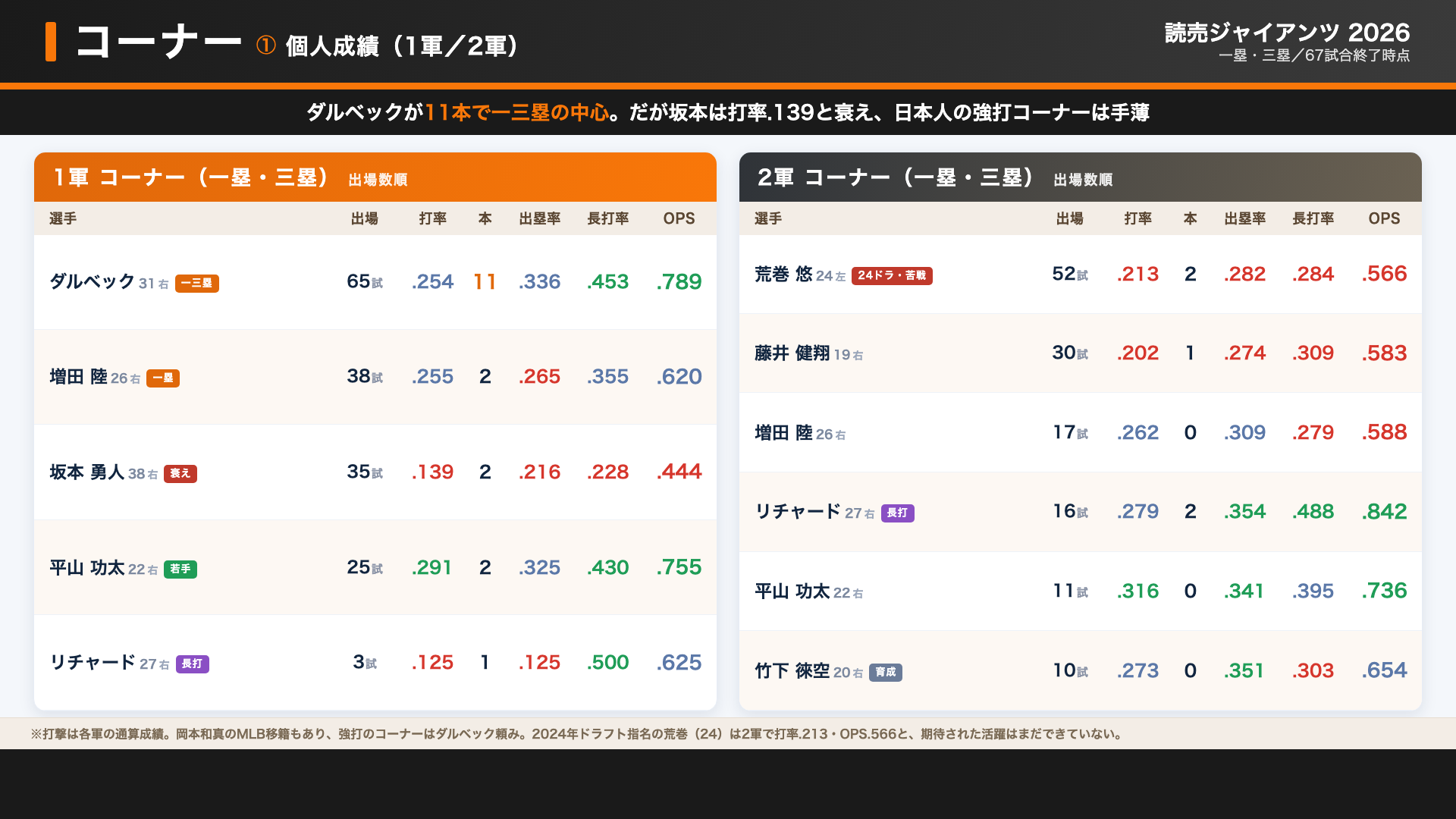Viewport: 1456px width, 819px height.
Task: Click the 1軍 コーナー table header title
Action: [x=192, y=177]
